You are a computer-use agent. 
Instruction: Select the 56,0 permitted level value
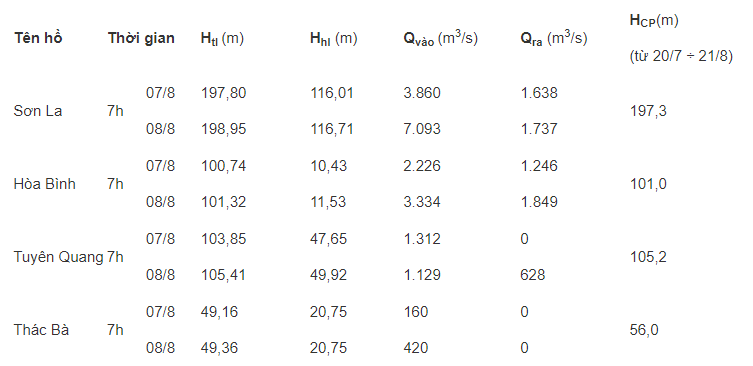644,330
